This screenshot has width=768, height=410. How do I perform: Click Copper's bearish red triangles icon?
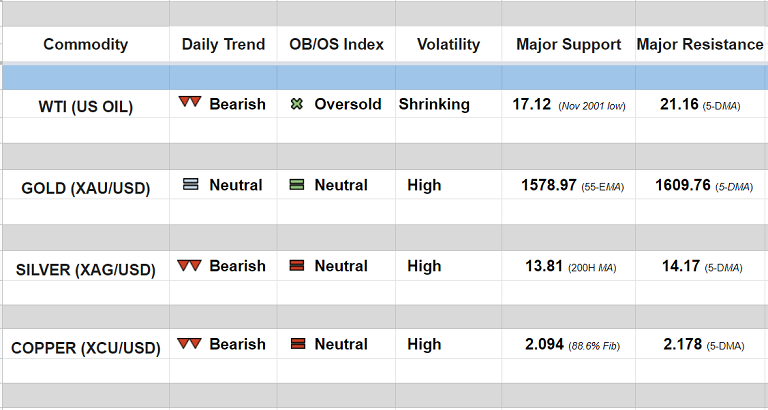190,344
